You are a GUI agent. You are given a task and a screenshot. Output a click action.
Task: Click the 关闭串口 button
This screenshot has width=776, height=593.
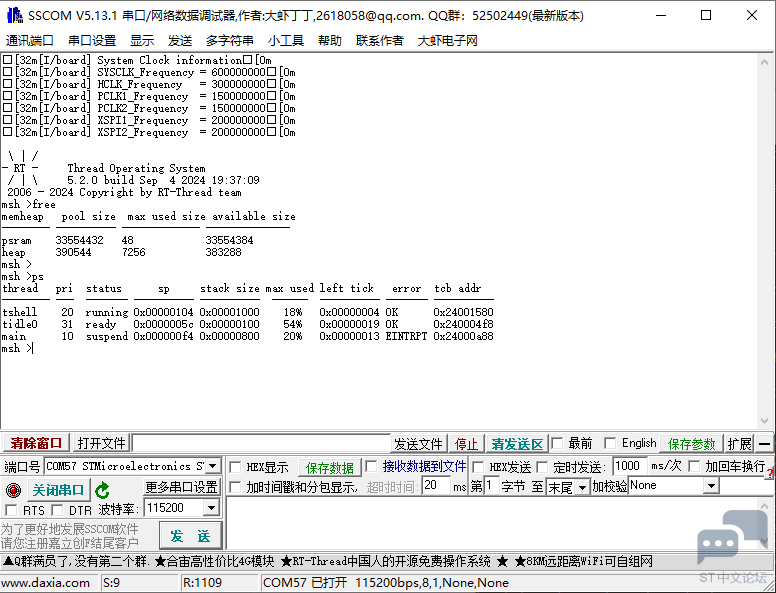[58, 490]
